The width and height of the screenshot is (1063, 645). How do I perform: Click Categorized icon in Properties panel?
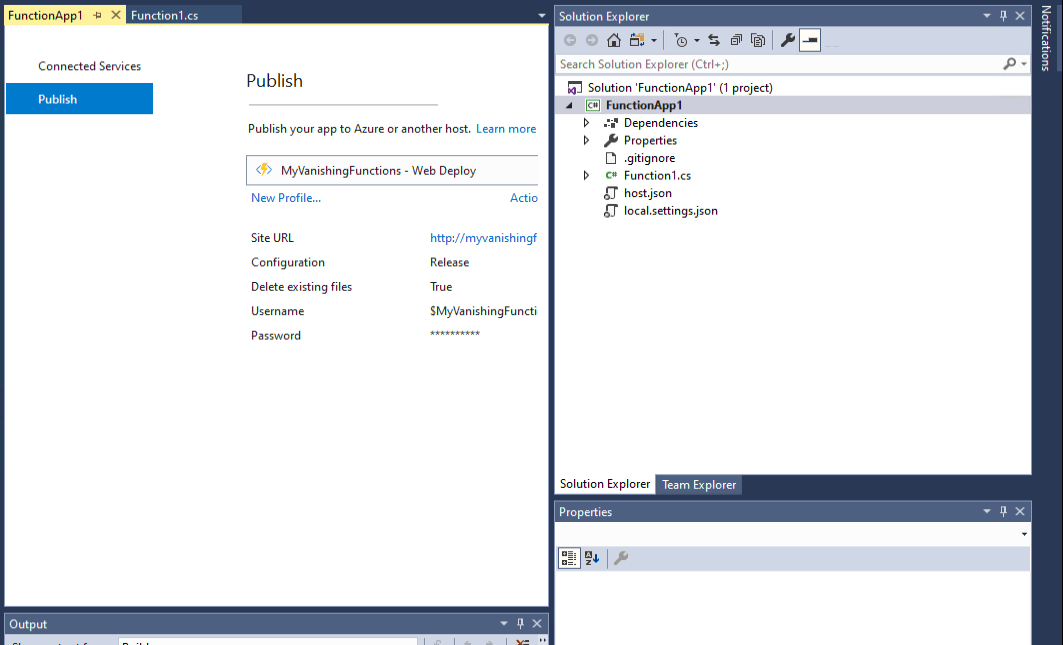[569, 558]
